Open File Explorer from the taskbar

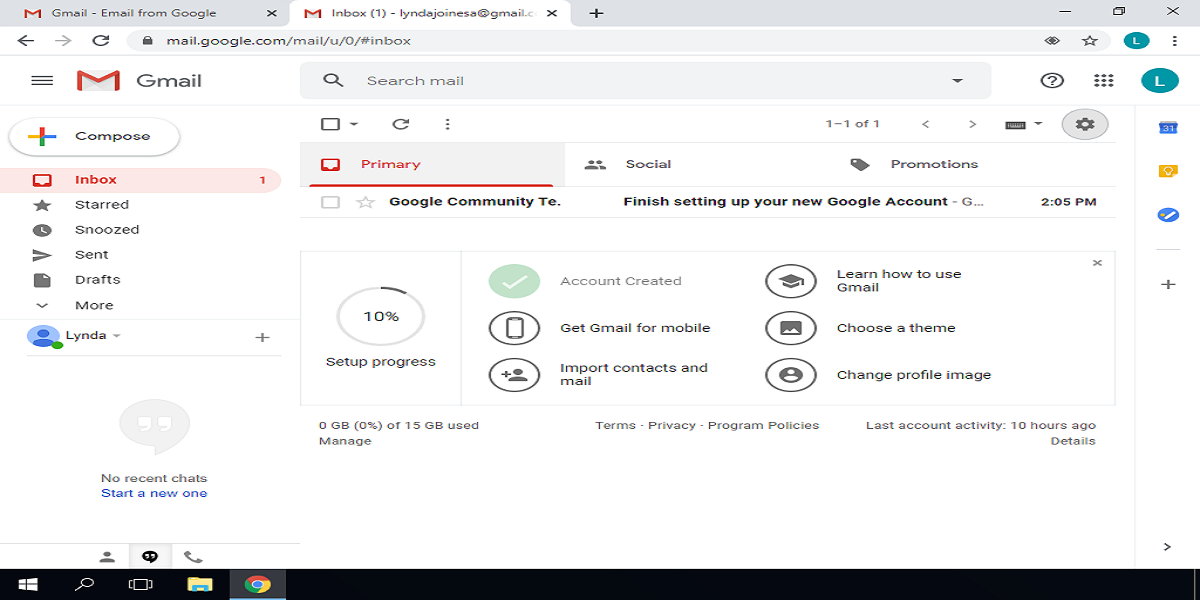(x=200, y=584)
